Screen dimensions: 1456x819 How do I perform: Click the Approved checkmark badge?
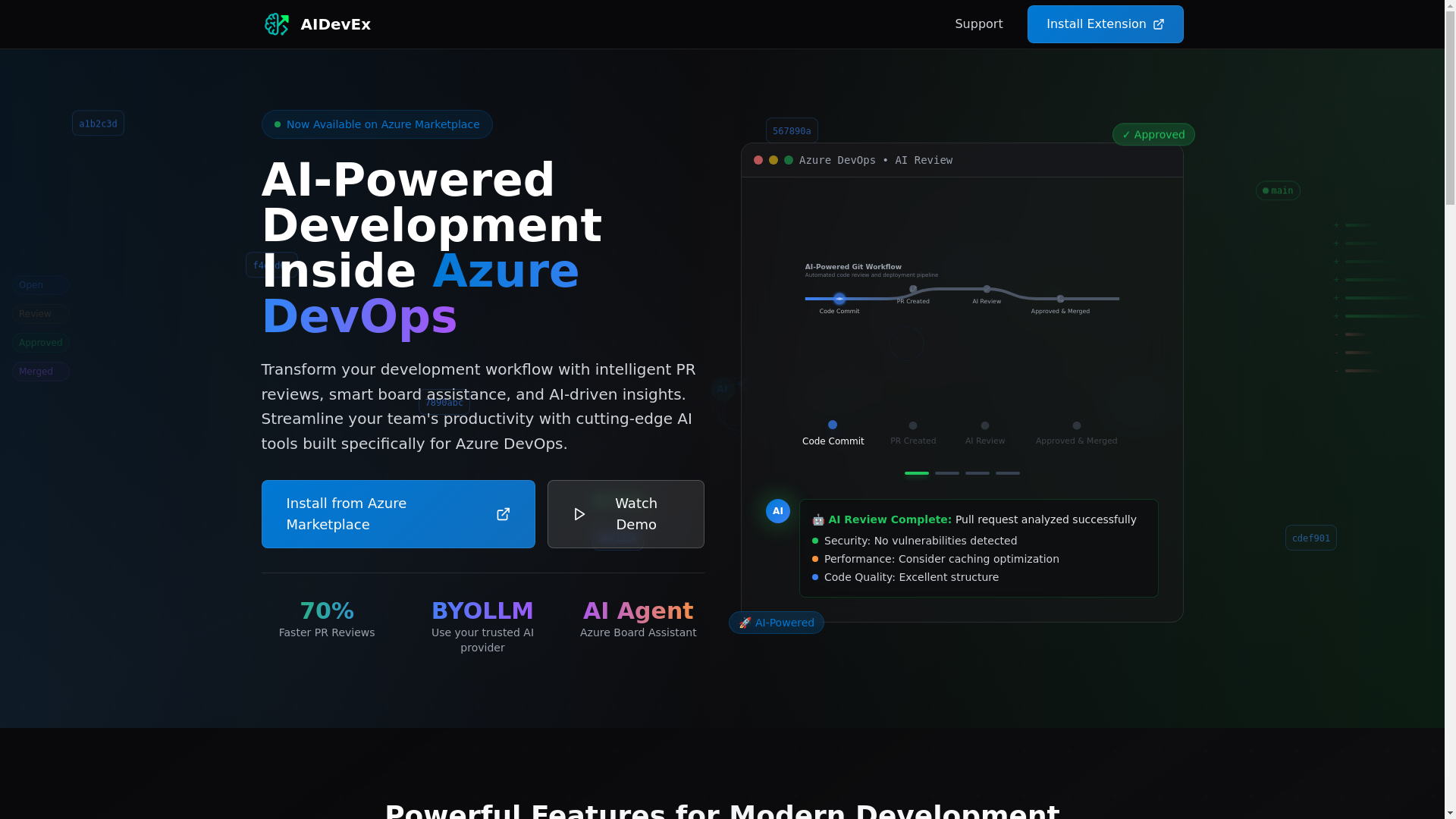pos(1153,134)
